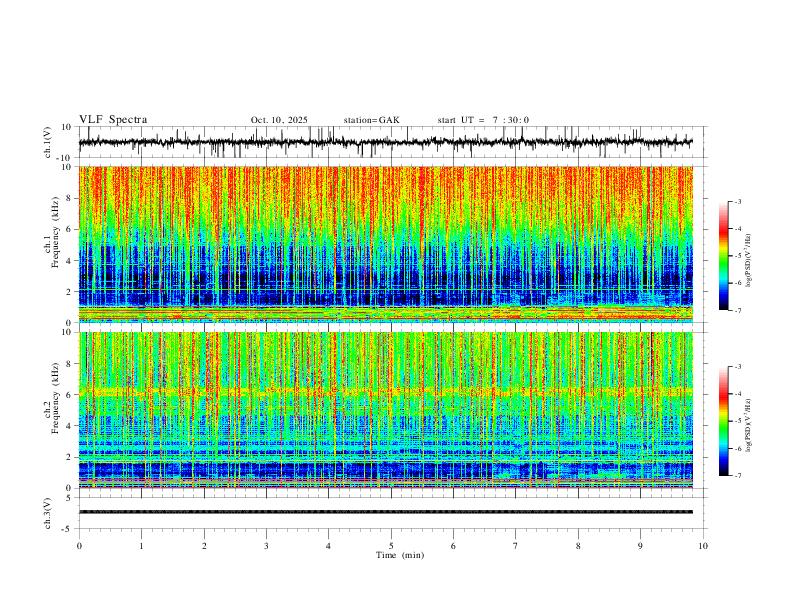This screenshot has width=792, height=612.
Task: Click the "4" kHz tick on ch.2 frequency axis
Action: click(70, 426)
